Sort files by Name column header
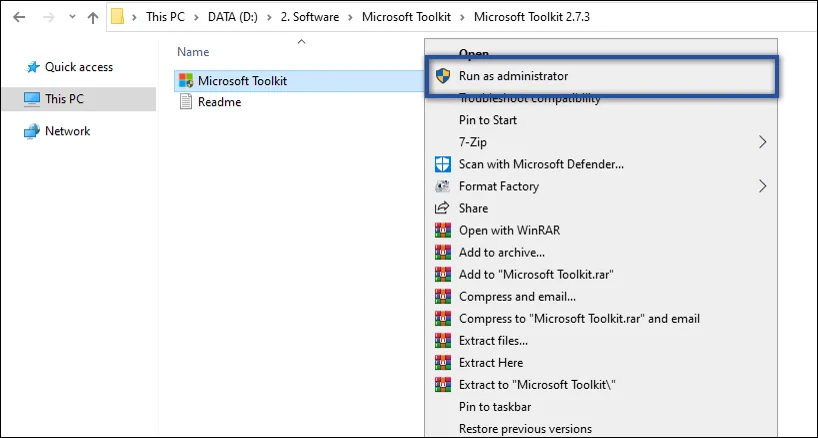Image resolution: width=818 pixels, height=438 pixels. 193,51
